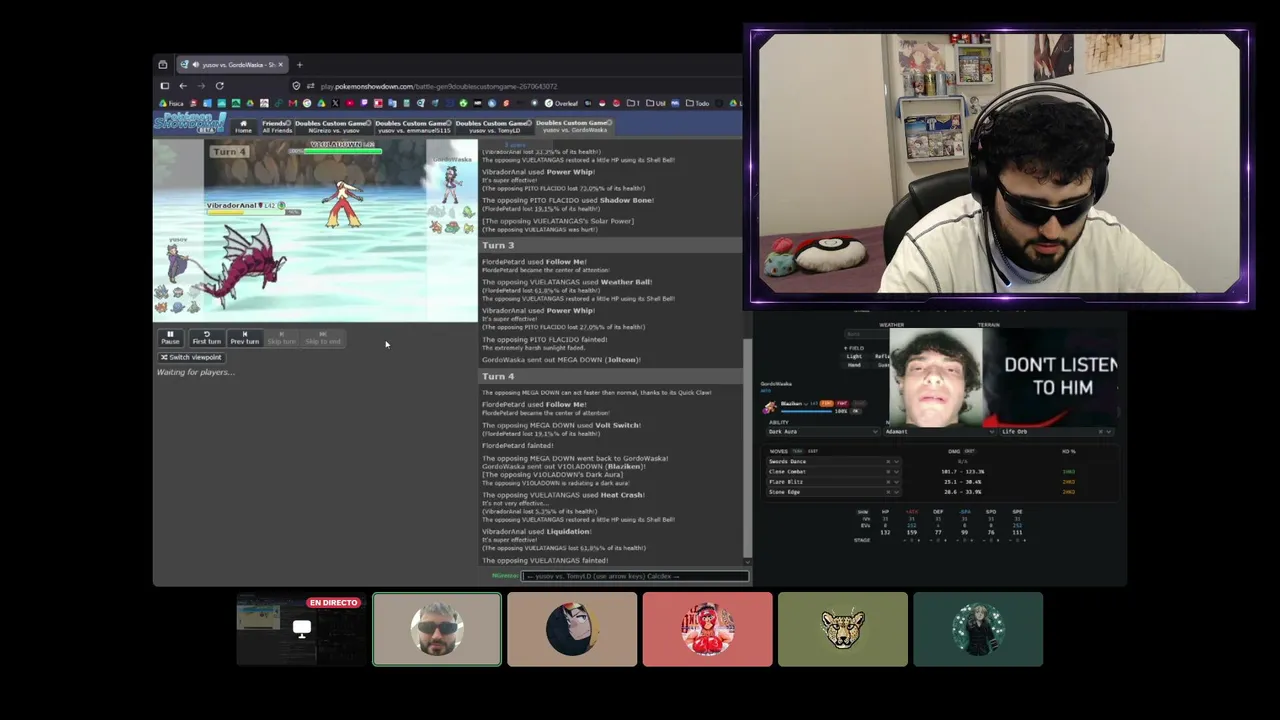
Task: Open the Gmail bookmark icon
Action: 293,103
